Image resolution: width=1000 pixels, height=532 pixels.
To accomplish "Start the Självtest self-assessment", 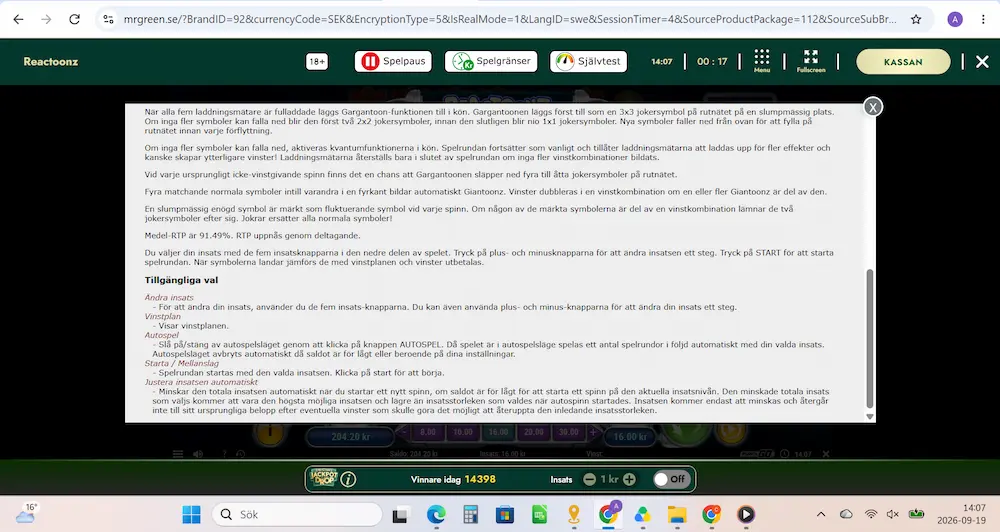I will pos(589,61).
